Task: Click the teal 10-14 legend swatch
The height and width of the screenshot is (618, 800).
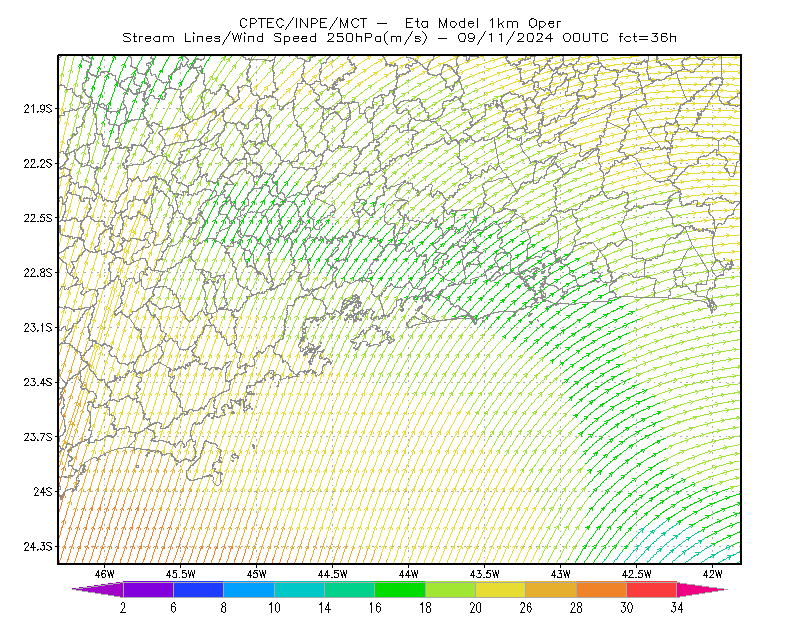Action: pos(299,589)
